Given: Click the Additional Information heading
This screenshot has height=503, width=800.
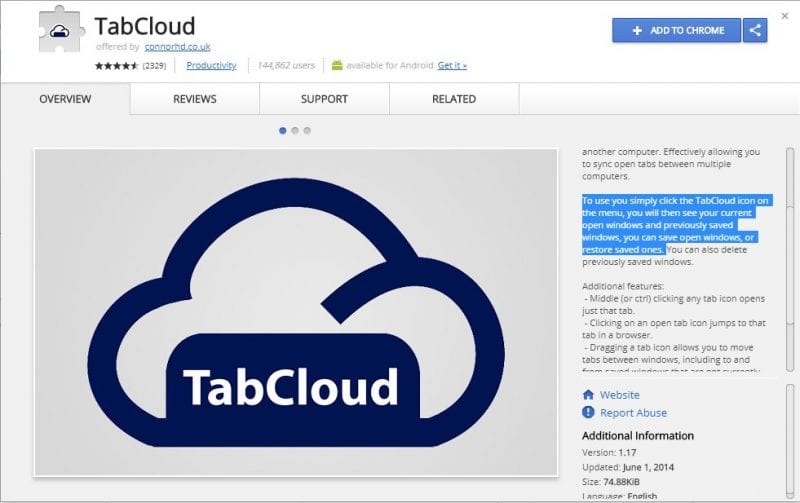Looking at the screenshot, I should click(x=638, y=436).
